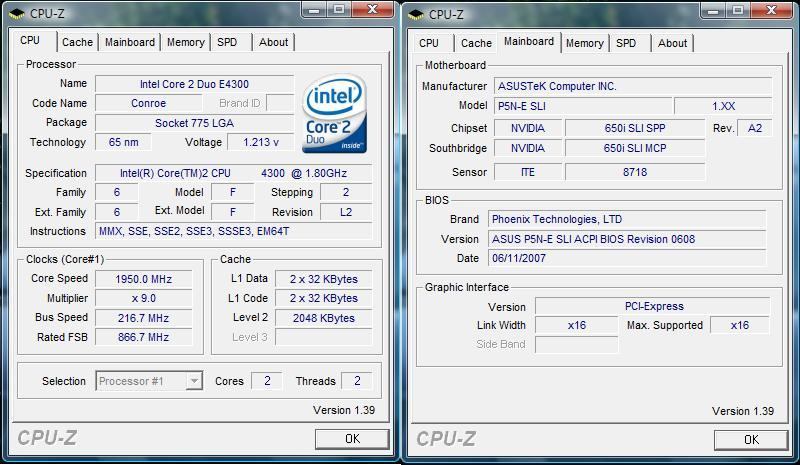Screen dimensions: 800x465
Task: Close the right CPU-Z window
Action: click(772, 10)
